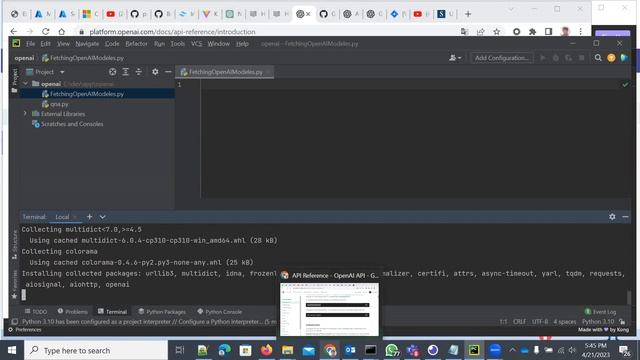The width and height of the screenshot is (640, 360).
Task: Click Chrome translate page icon
Action: pyautogui.click(x=464, y=31)
